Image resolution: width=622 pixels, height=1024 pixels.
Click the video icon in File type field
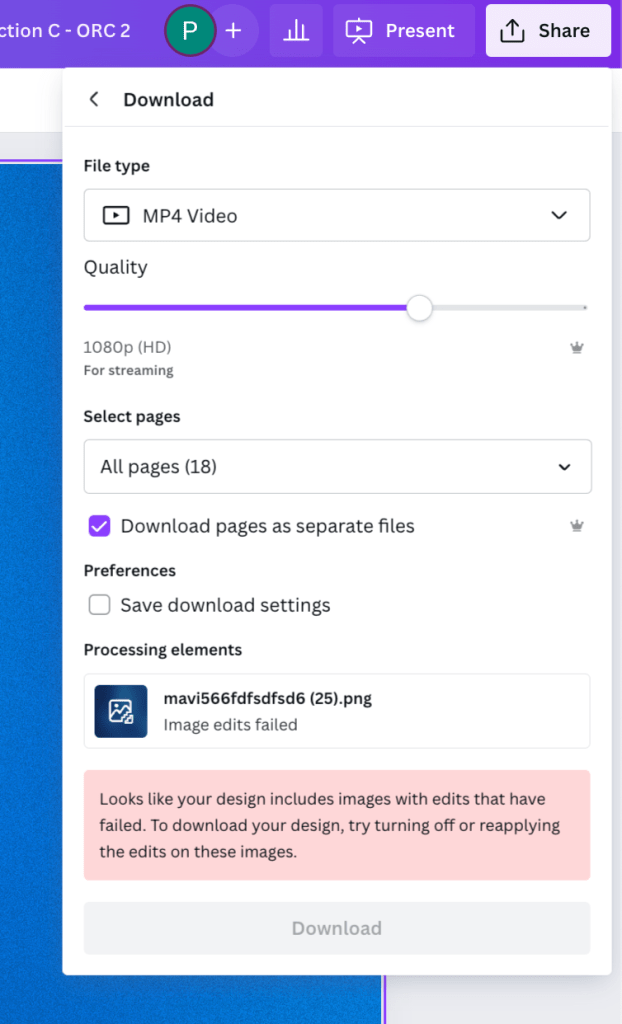point(116,216)
